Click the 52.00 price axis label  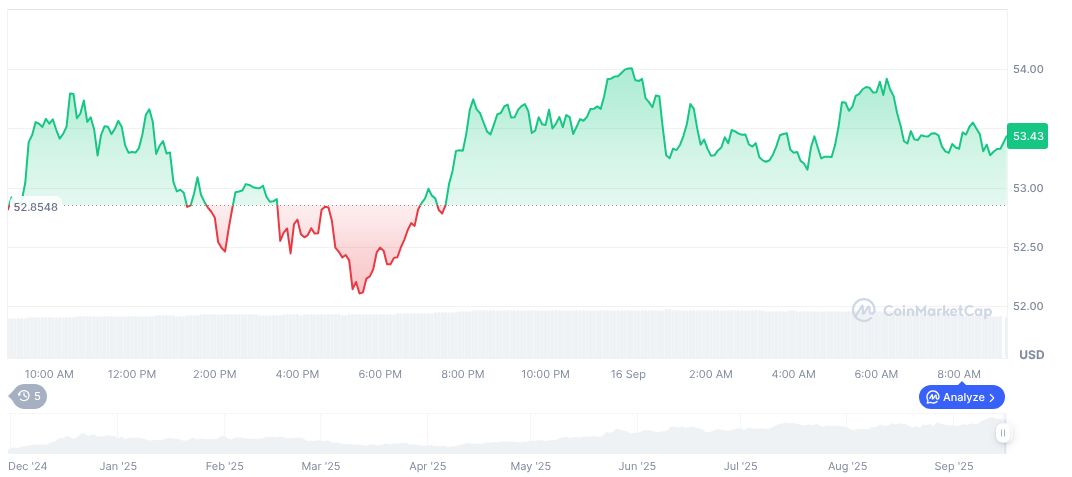point(1029,306)
